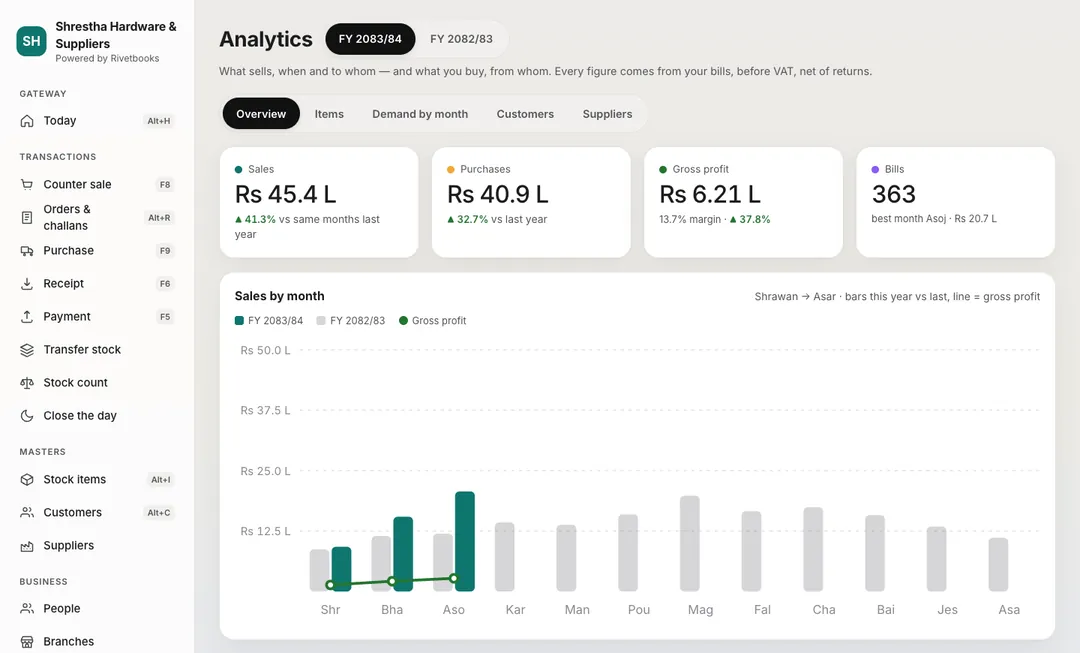Open Close the day

pyautogui.click(x=96, y=416)
